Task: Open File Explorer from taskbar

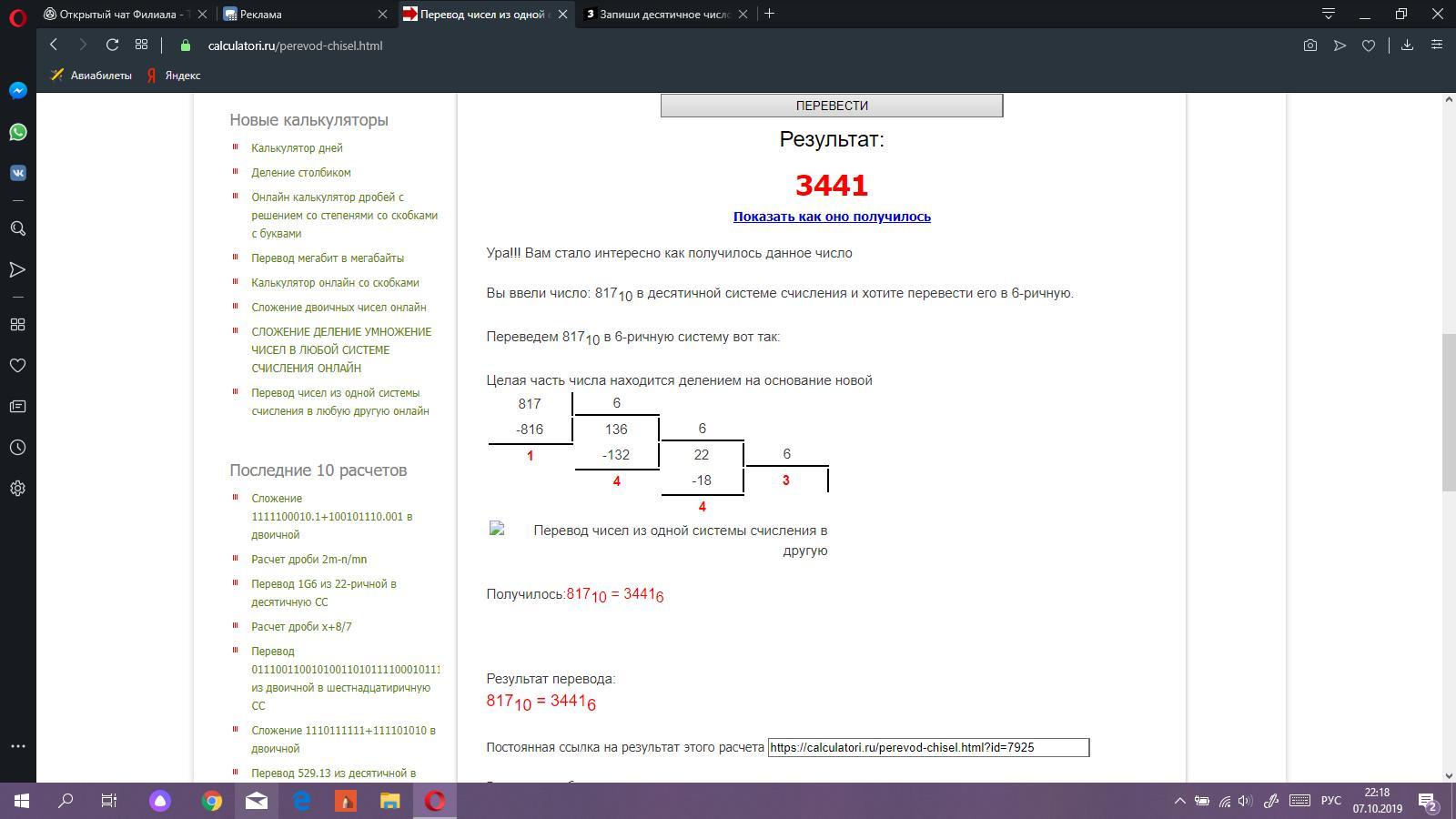Action: coord(389,801)
